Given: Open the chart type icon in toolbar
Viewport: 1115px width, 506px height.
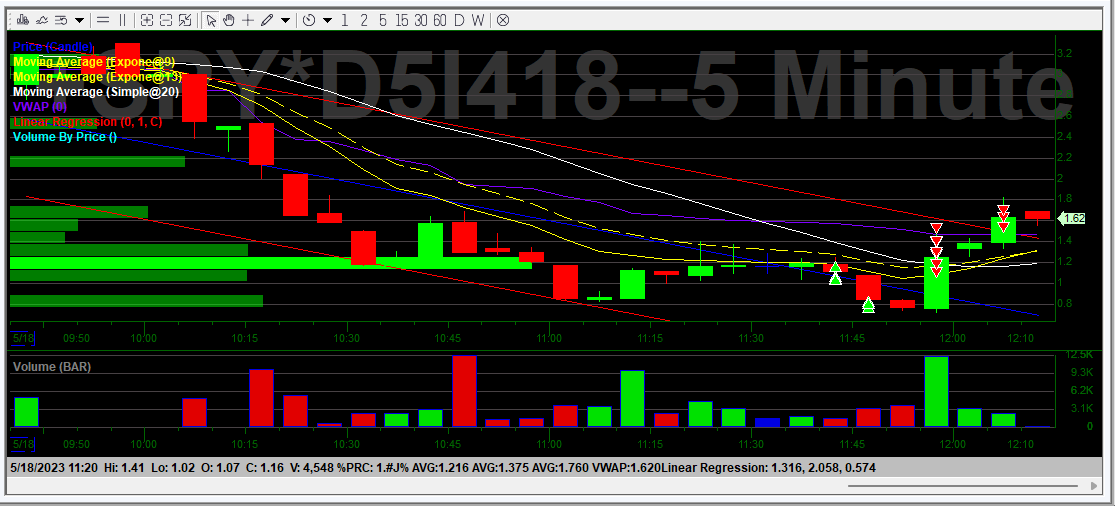Looking at the screenshot, I should [23, 20].
